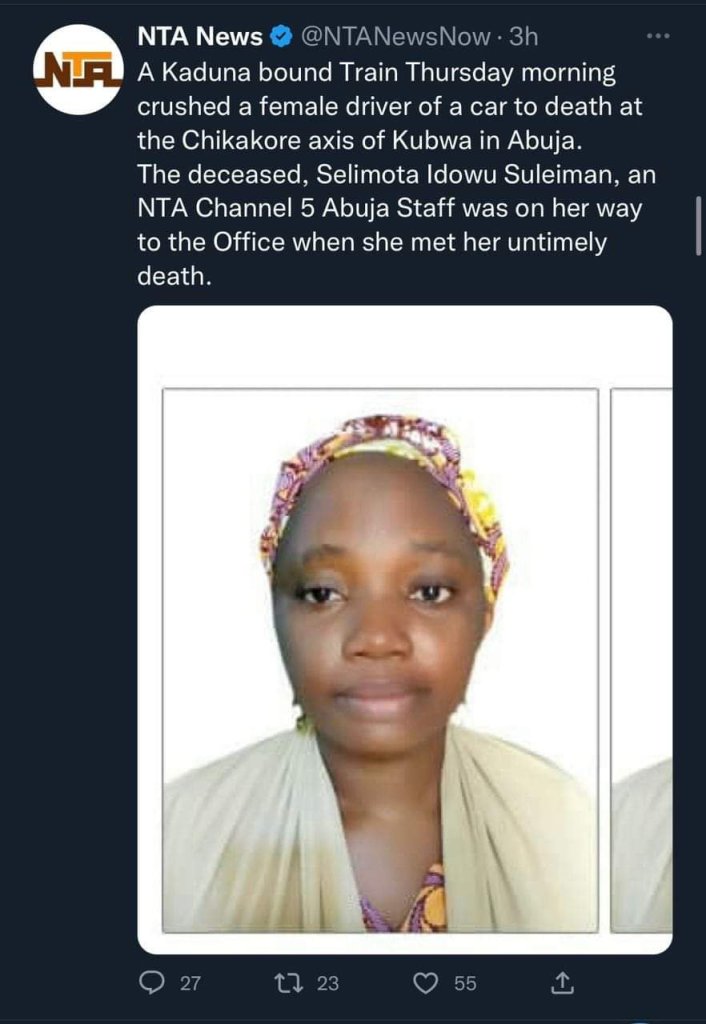
Task: Click the blue verified badge
Action: 281,38
